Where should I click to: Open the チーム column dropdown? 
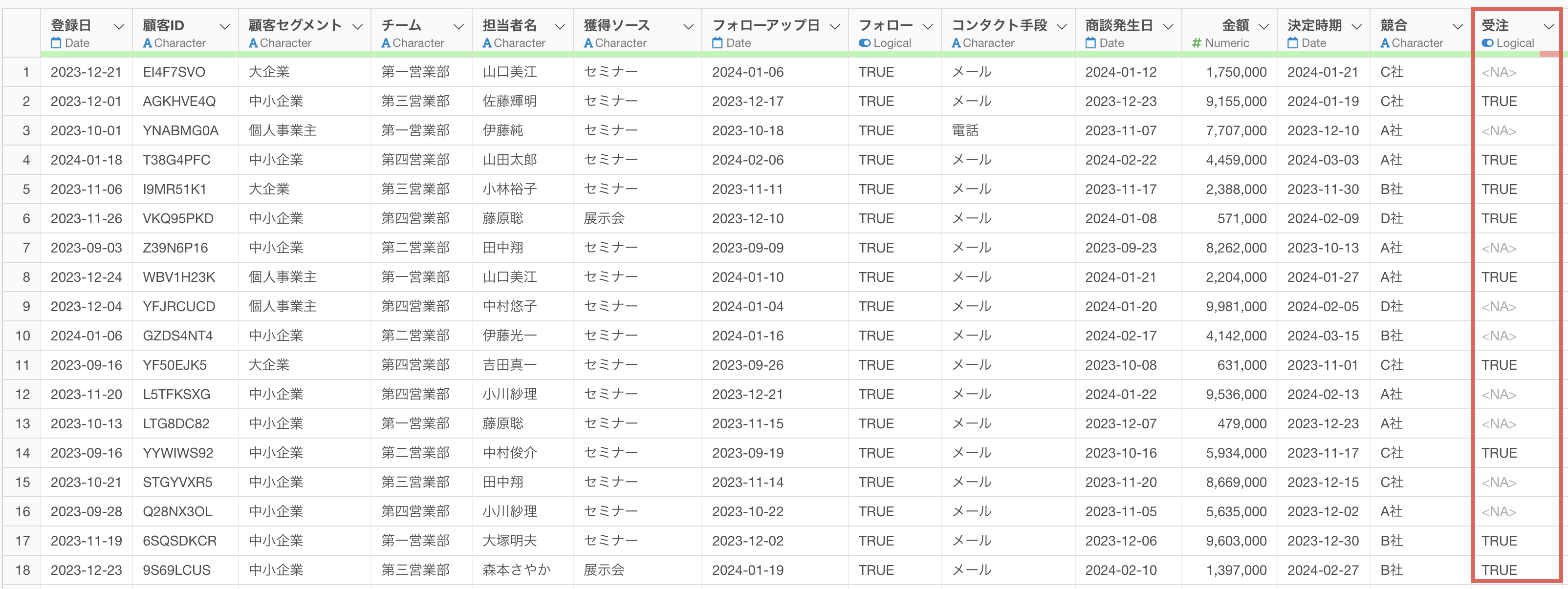[459, 26]
